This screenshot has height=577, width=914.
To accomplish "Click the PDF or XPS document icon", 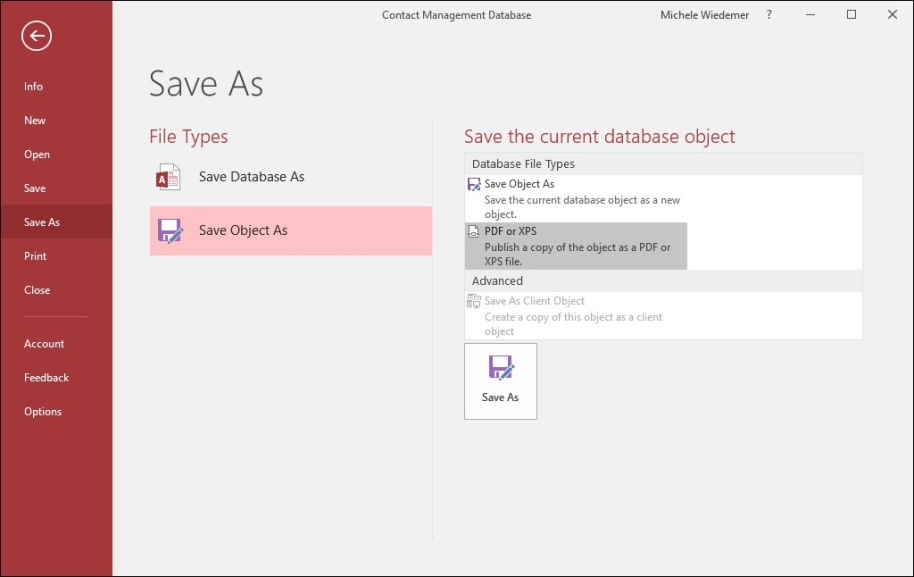I will click(474, 231).
